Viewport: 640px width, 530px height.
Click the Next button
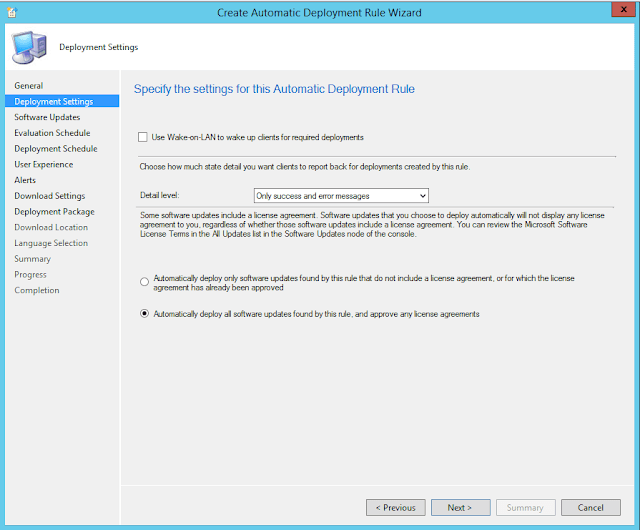pyautogui.click(x=459, y=507)
